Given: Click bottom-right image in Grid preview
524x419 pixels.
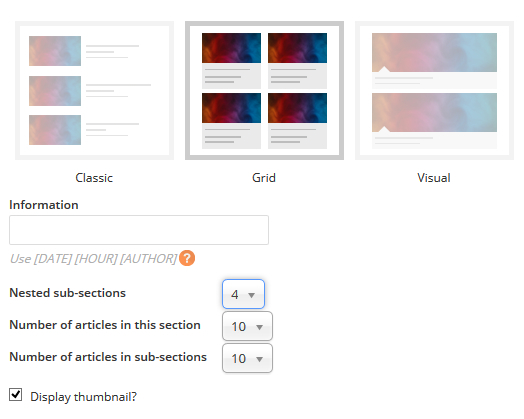Looking at the screenshot, I should click(x=297, y=108).
